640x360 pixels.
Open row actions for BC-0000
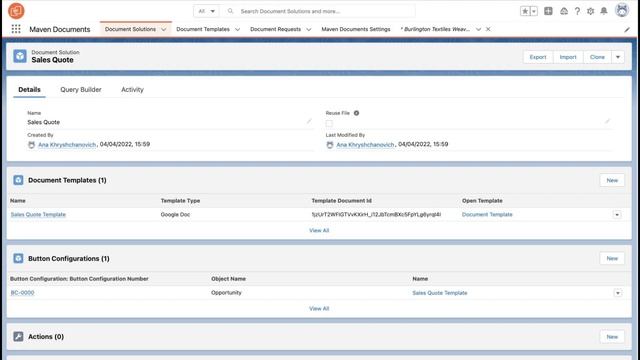point(618,293)
